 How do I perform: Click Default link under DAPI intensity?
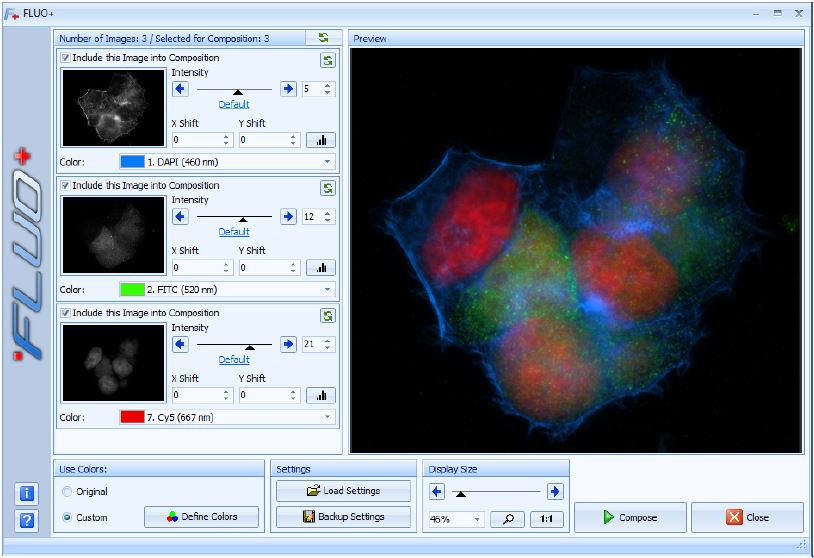tap(234, 104)
